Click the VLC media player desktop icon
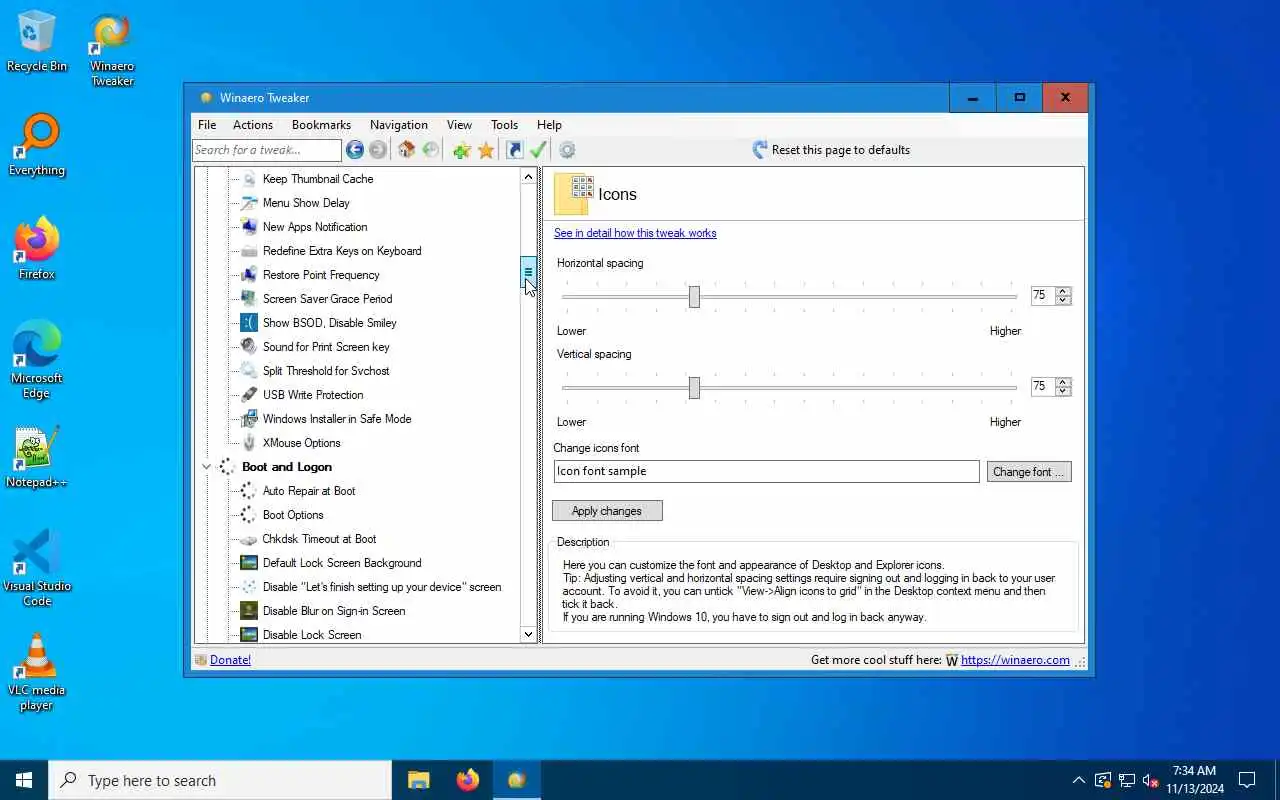The image size is (1280, 800). tap(37, 672)
